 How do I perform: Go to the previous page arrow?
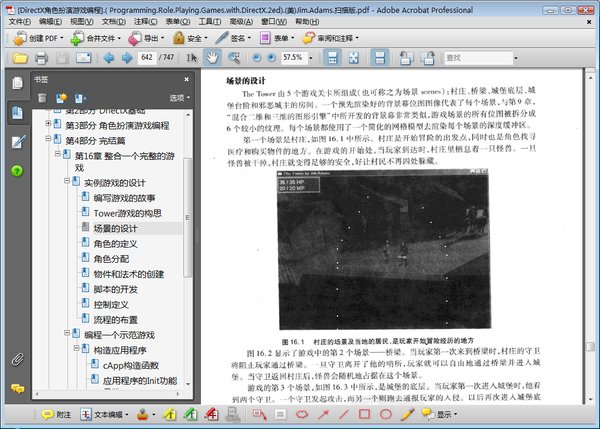click(110, 58)
